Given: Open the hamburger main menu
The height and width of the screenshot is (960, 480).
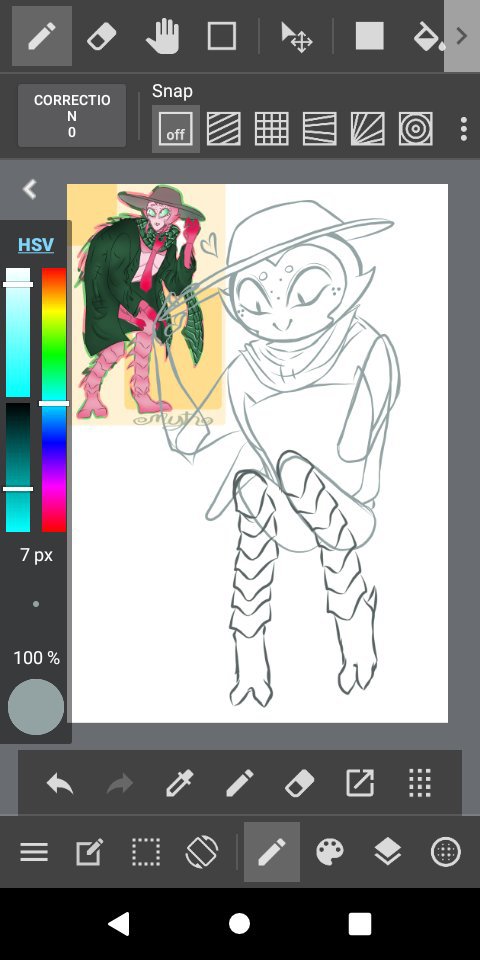Looking at the screenshot, I should pos(34,852).
